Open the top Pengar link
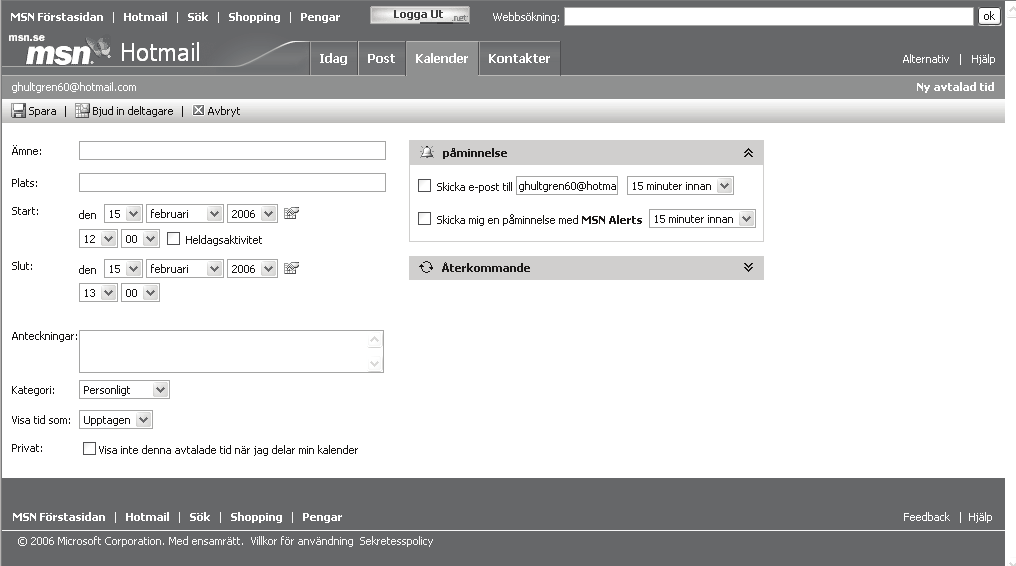The height and width of the screenshot is (566, 1016). tap(320, 17)
